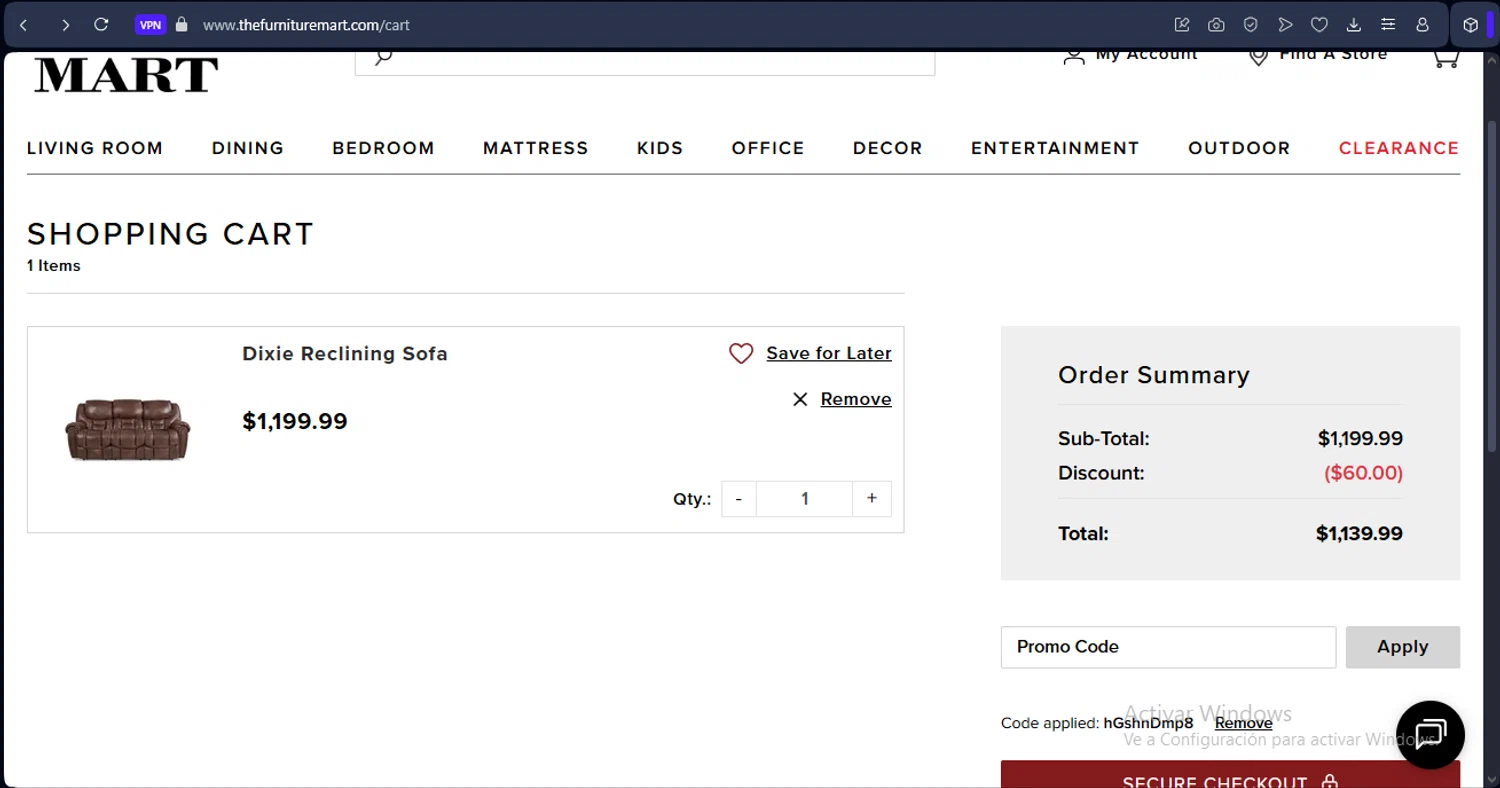1500x788 pixels.
Task: Open the Clearance menu
Action: tap(1399, 148)
